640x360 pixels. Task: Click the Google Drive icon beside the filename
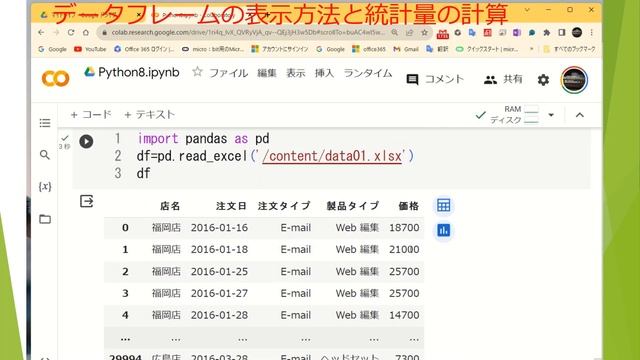89,72
